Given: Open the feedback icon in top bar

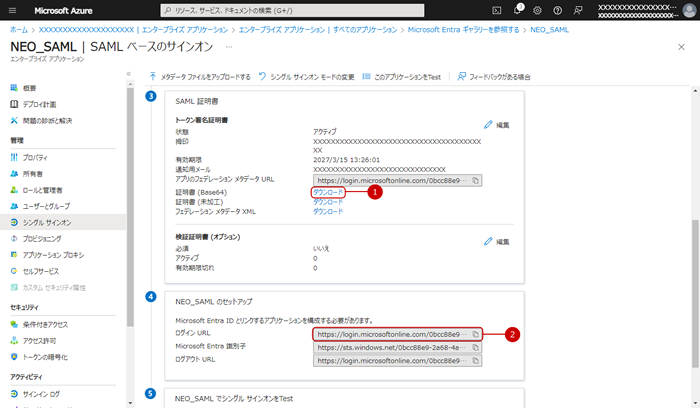Looking at the screenshot, I should point(578,10).
